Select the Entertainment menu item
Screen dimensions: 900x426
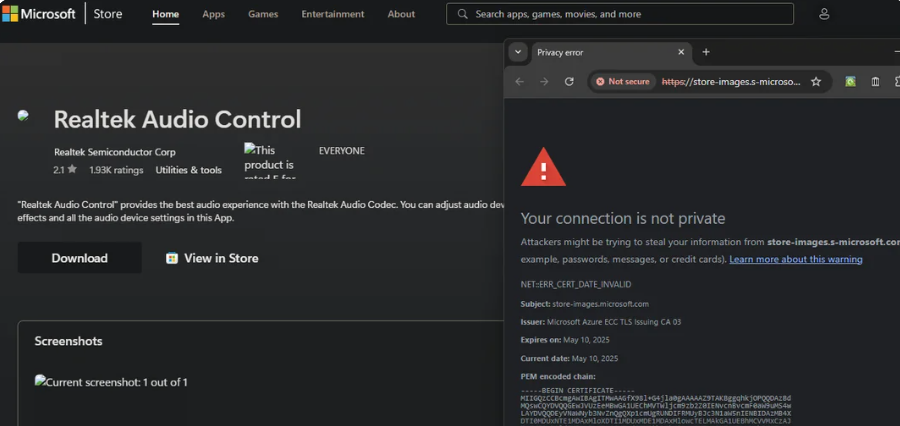tap(332, 14)
